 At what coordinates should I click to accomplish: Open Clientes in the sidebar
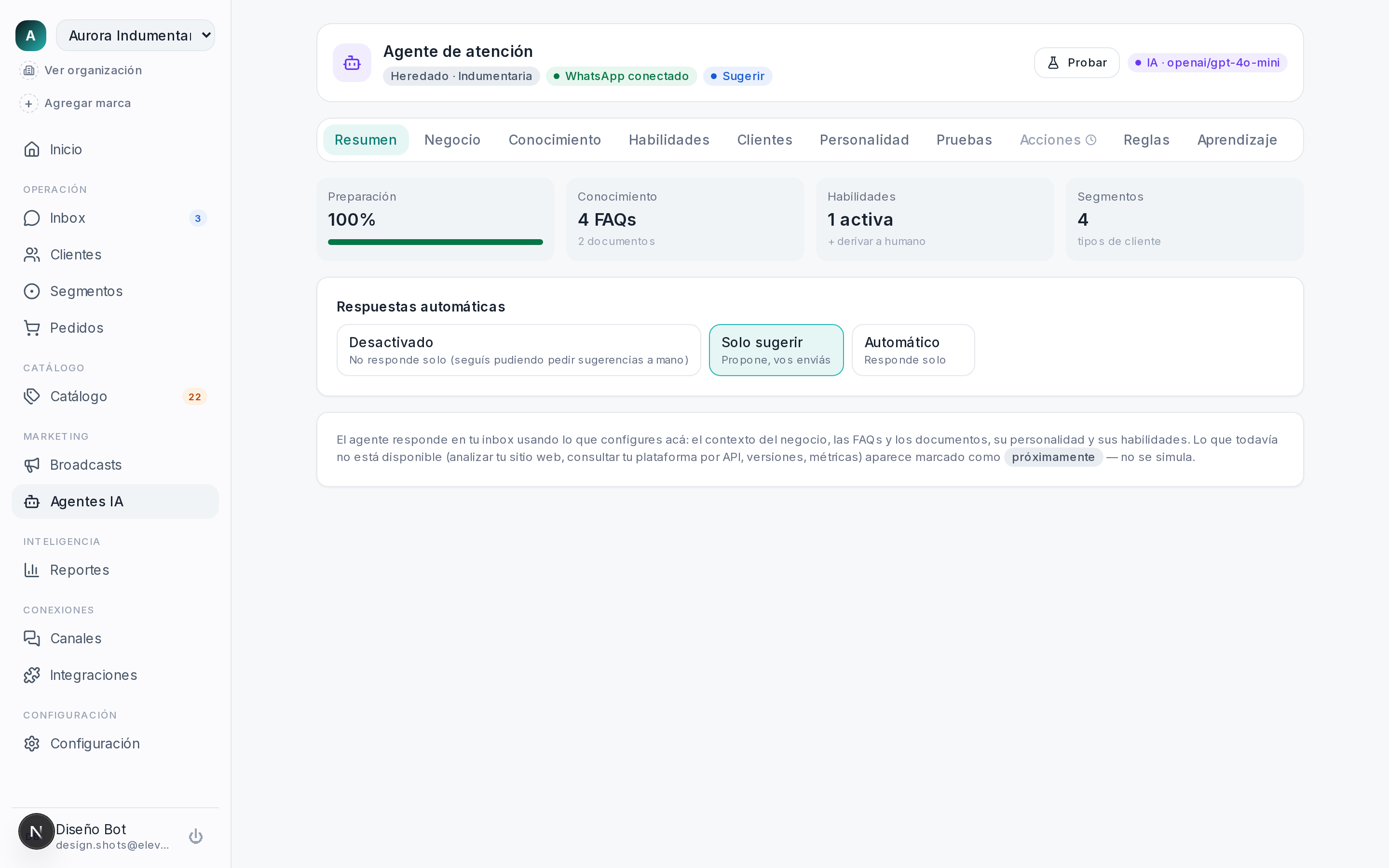115,255
